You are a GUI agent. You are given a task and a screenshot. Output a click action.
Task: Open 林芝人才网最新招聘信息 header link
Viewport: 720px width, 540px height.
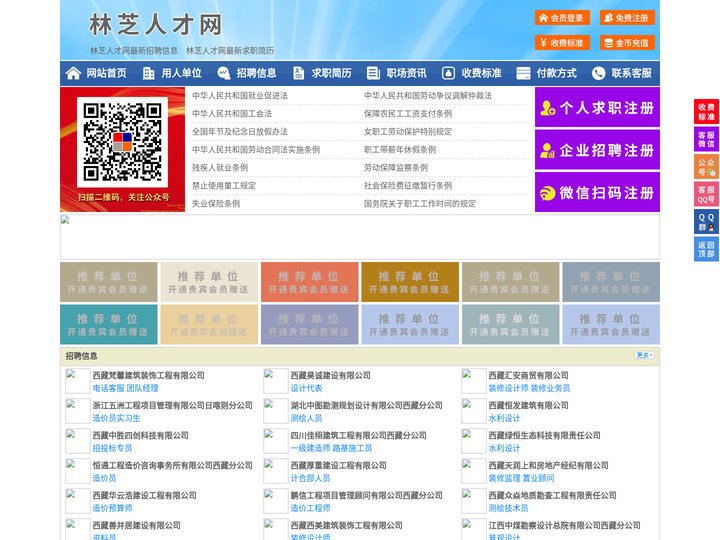point(134,51)
